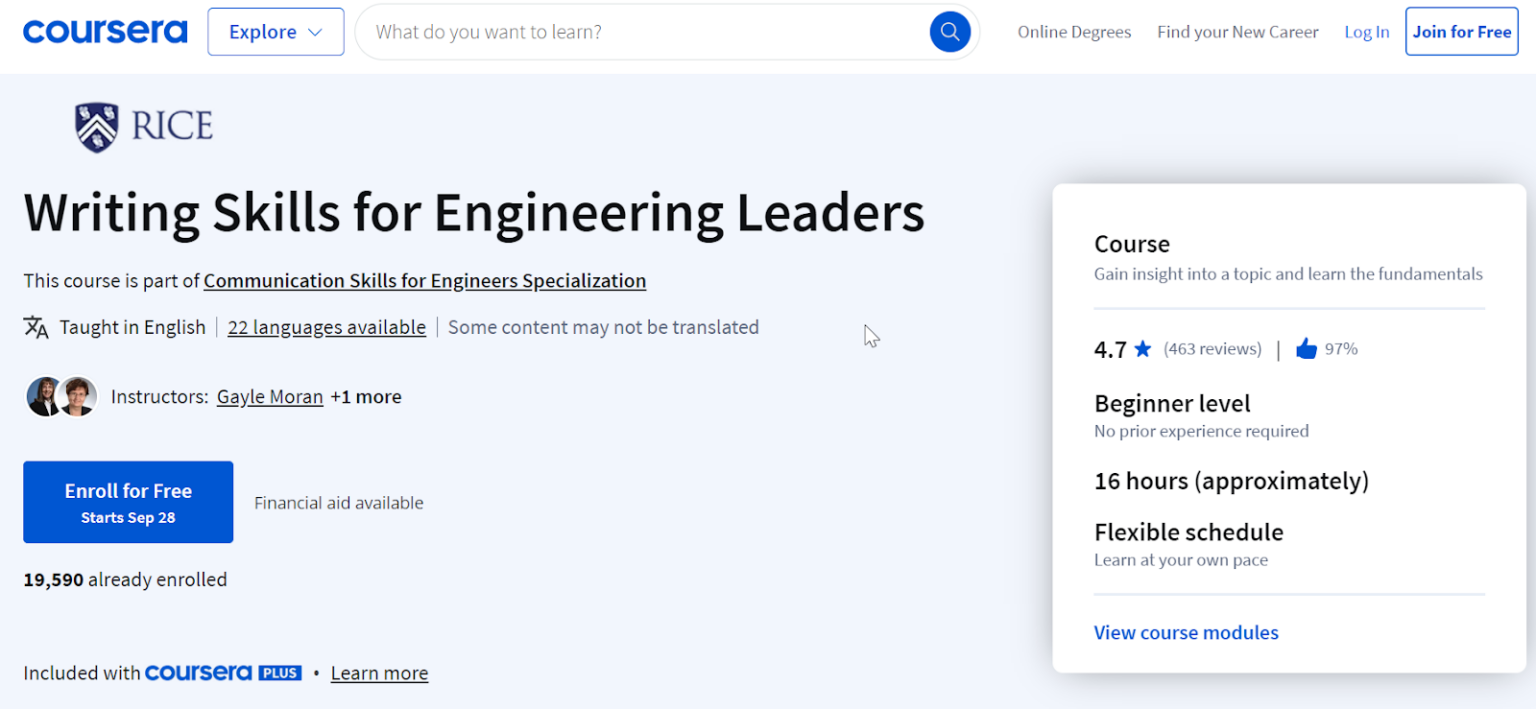This screenshot has height=709, width=1536.
Task: Expand instructors via '+1 more'
Action: pyautogui.click(x=367, y=396)
